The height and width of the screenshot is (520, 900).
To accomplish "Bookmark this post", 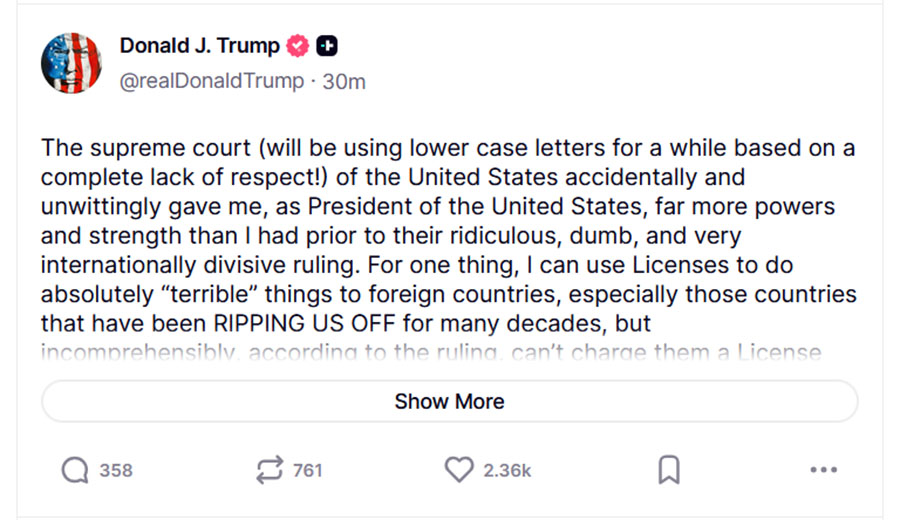I will tap(669, 470).
